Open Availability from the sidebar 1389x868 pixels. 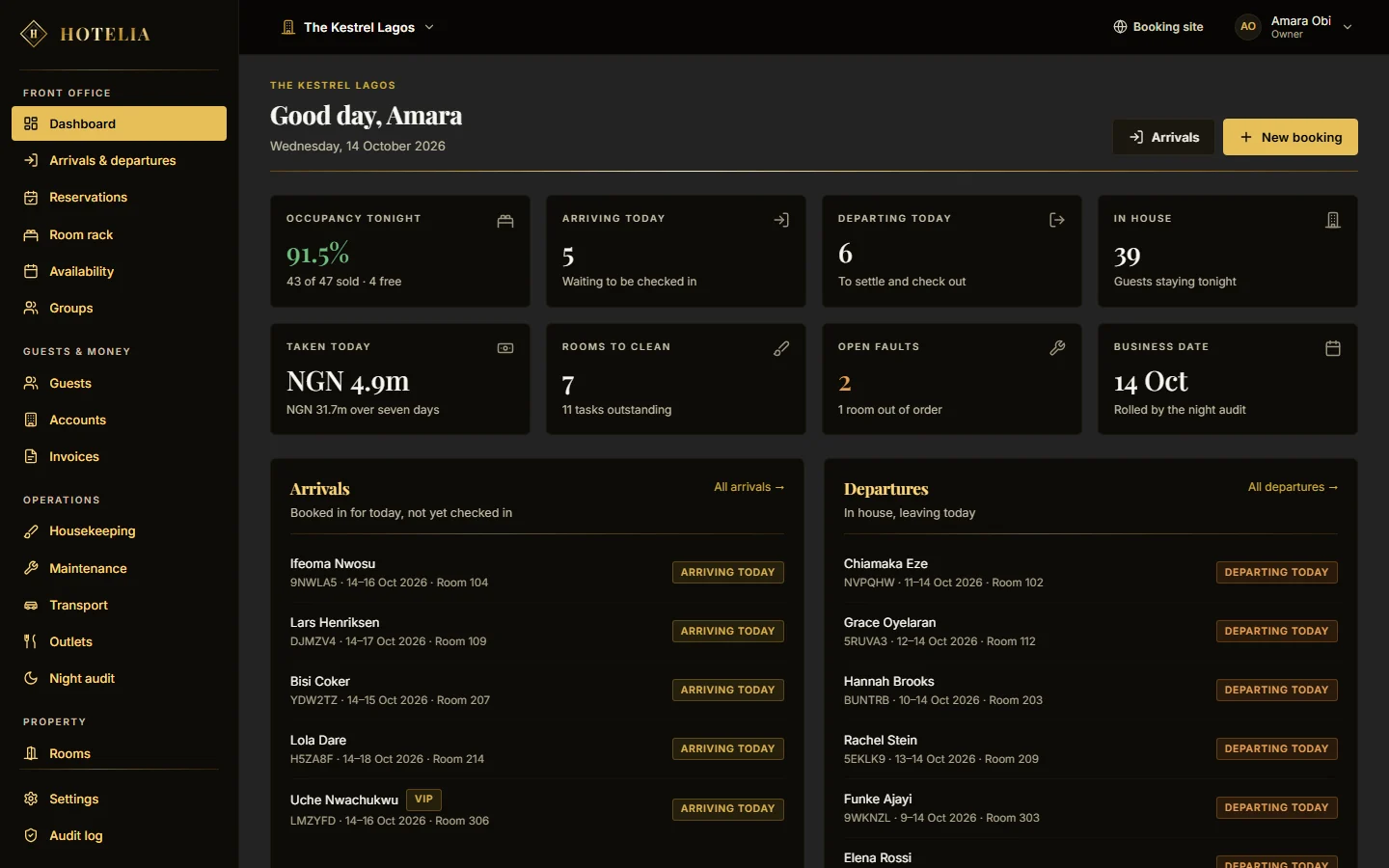pos(119,271)
